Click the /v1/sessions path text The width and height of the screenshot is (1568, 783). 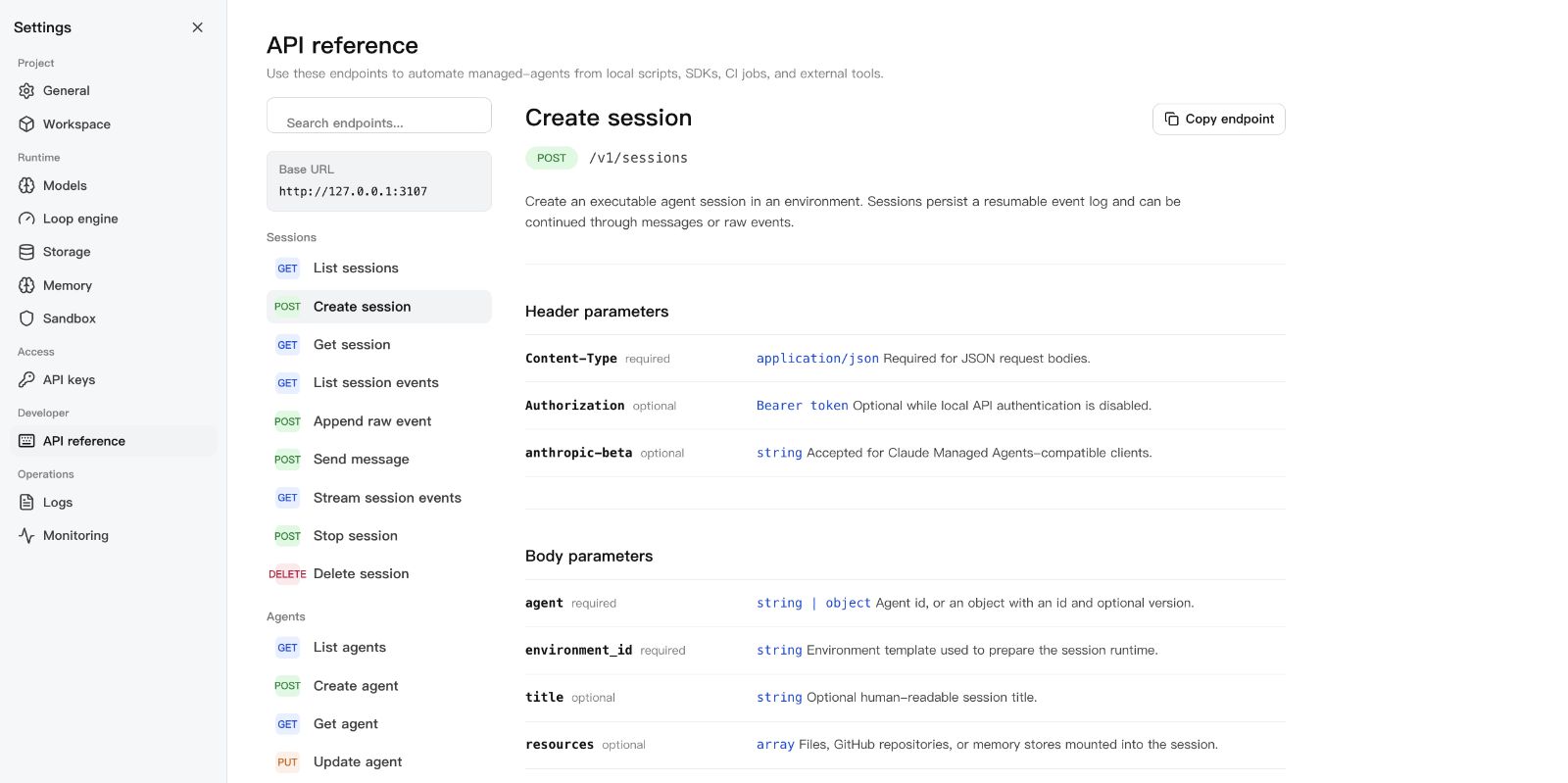[x=638, y=158]
